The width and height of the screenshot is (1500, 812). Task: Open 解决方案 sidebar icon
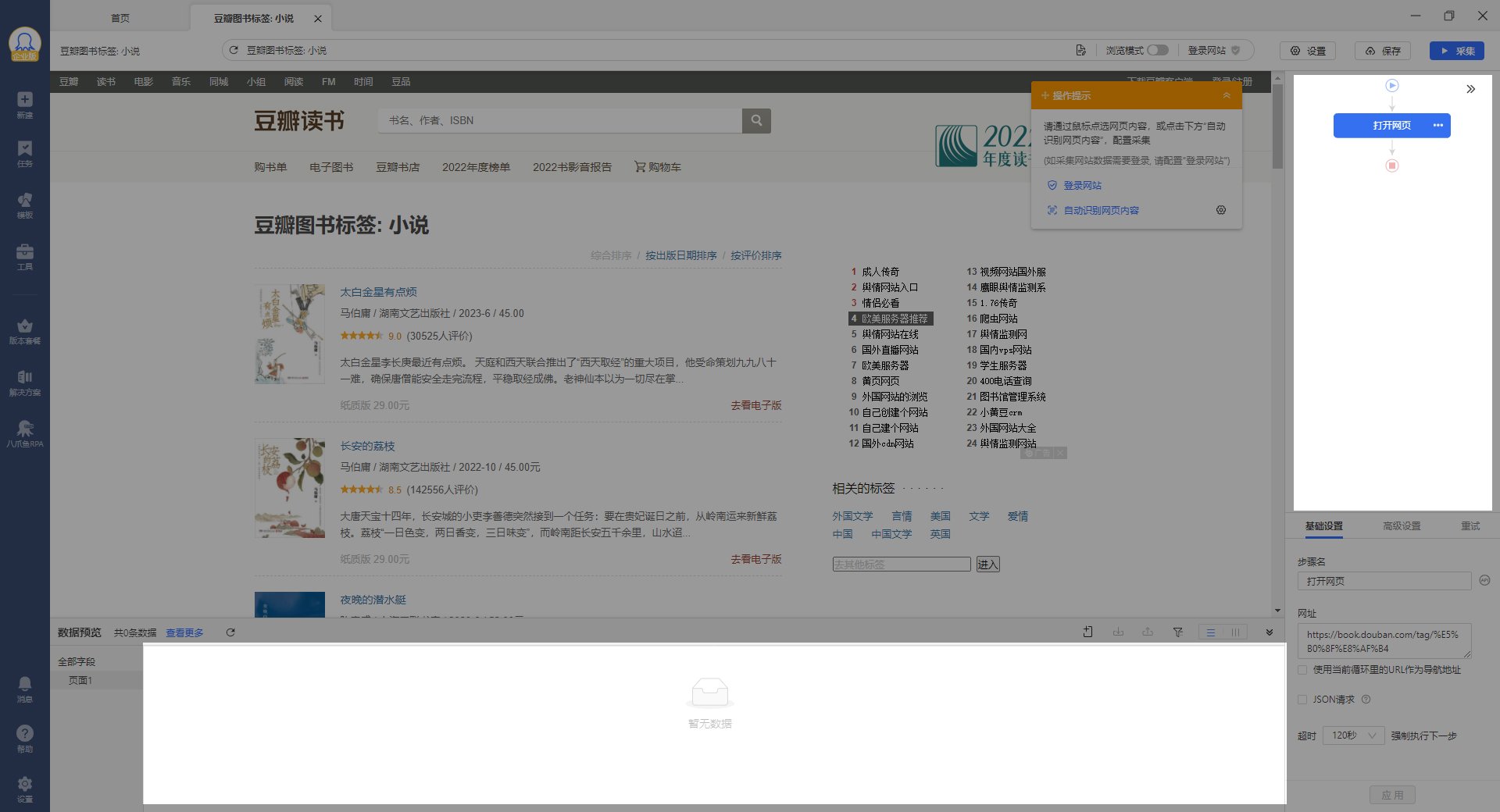25,383
